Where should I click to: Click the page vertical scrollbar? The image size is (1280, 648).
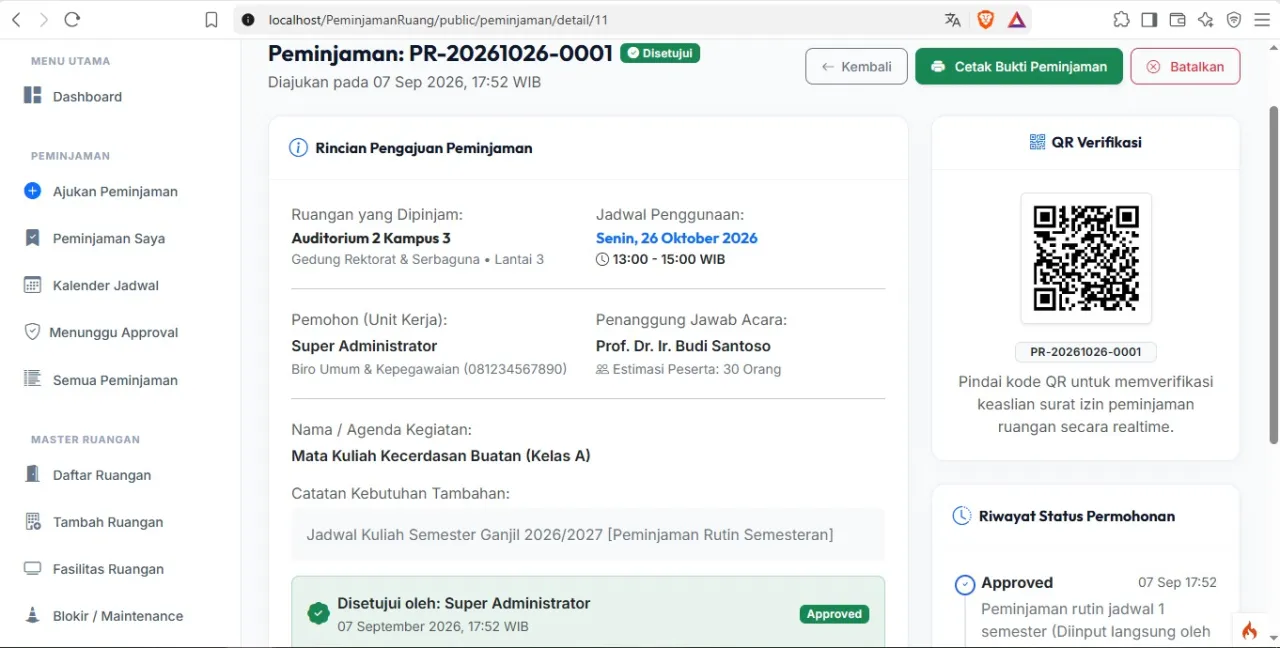pyautogui.click(x=1273, y=275)
